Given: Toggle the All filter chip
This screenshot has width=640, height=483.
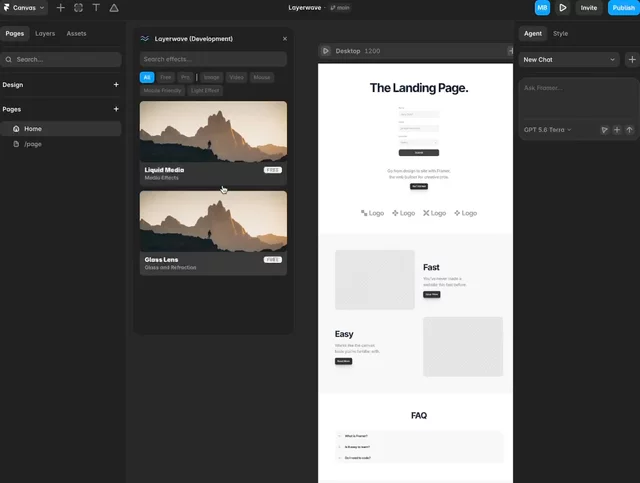Looking at the screenshot, I should [147, 77].
